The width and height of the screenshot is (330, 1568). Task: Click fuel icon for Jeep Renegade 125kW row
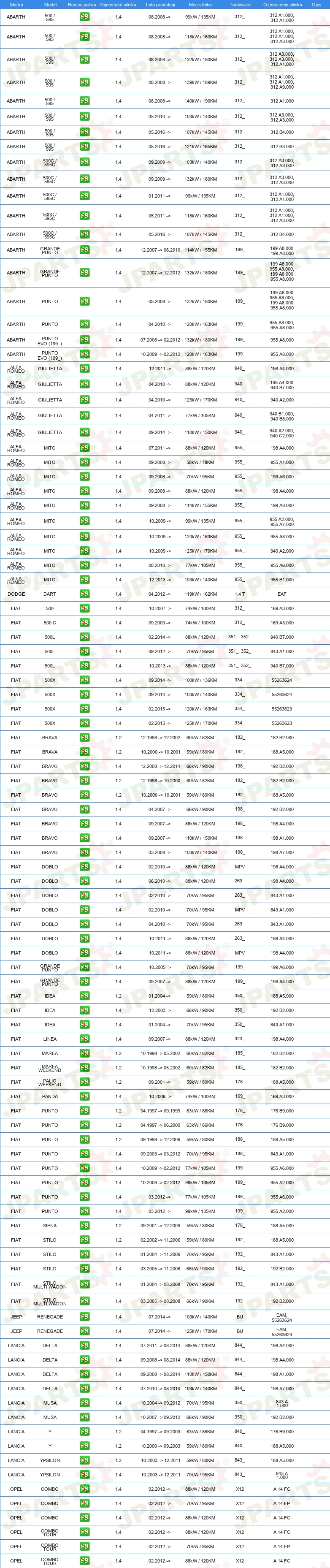[85, 1331]
